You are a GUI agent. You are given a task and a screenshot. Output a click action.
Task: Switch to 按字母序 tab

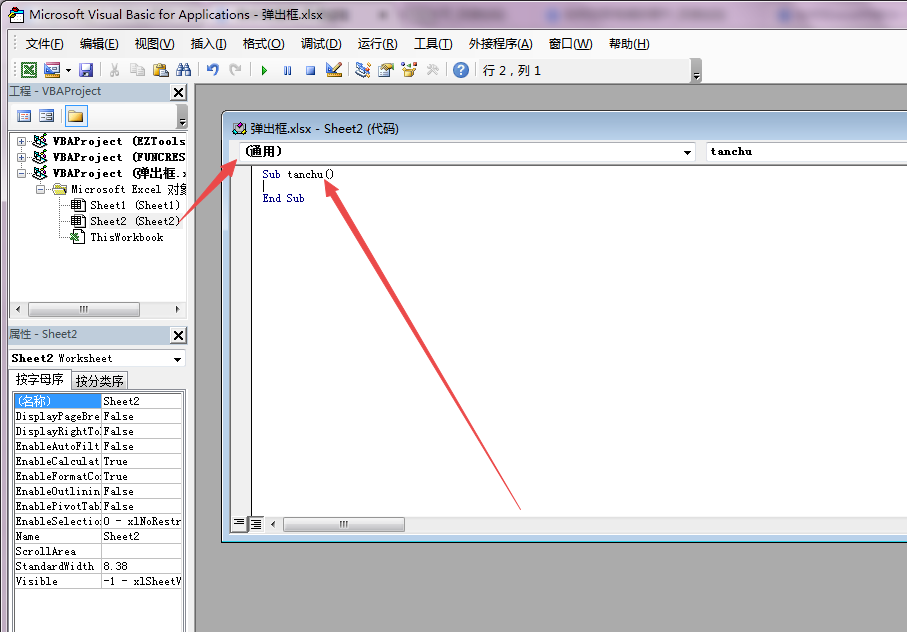click(x=40, y=379)
